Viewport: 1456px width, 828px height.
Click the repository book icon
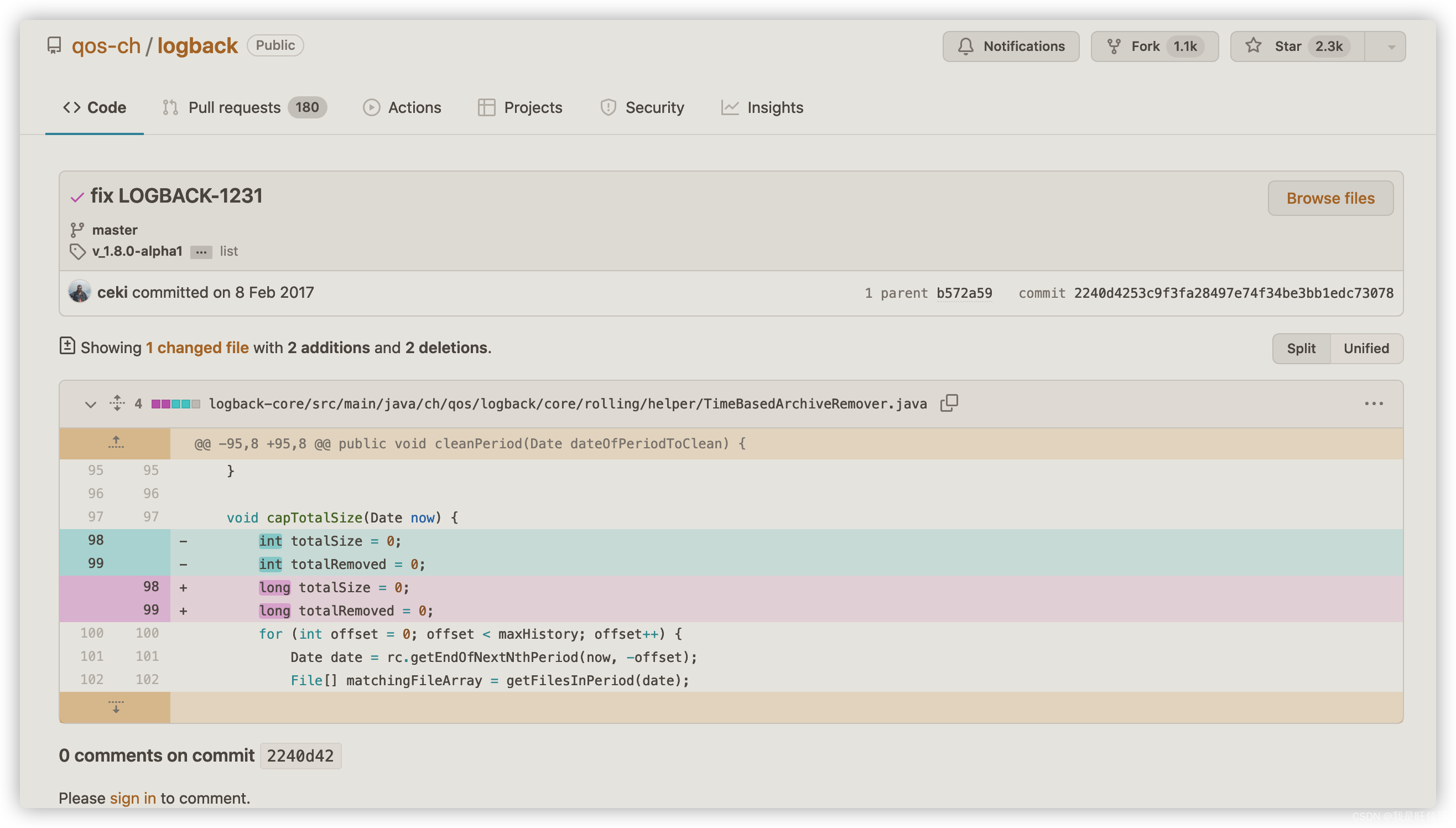(54, 45)
